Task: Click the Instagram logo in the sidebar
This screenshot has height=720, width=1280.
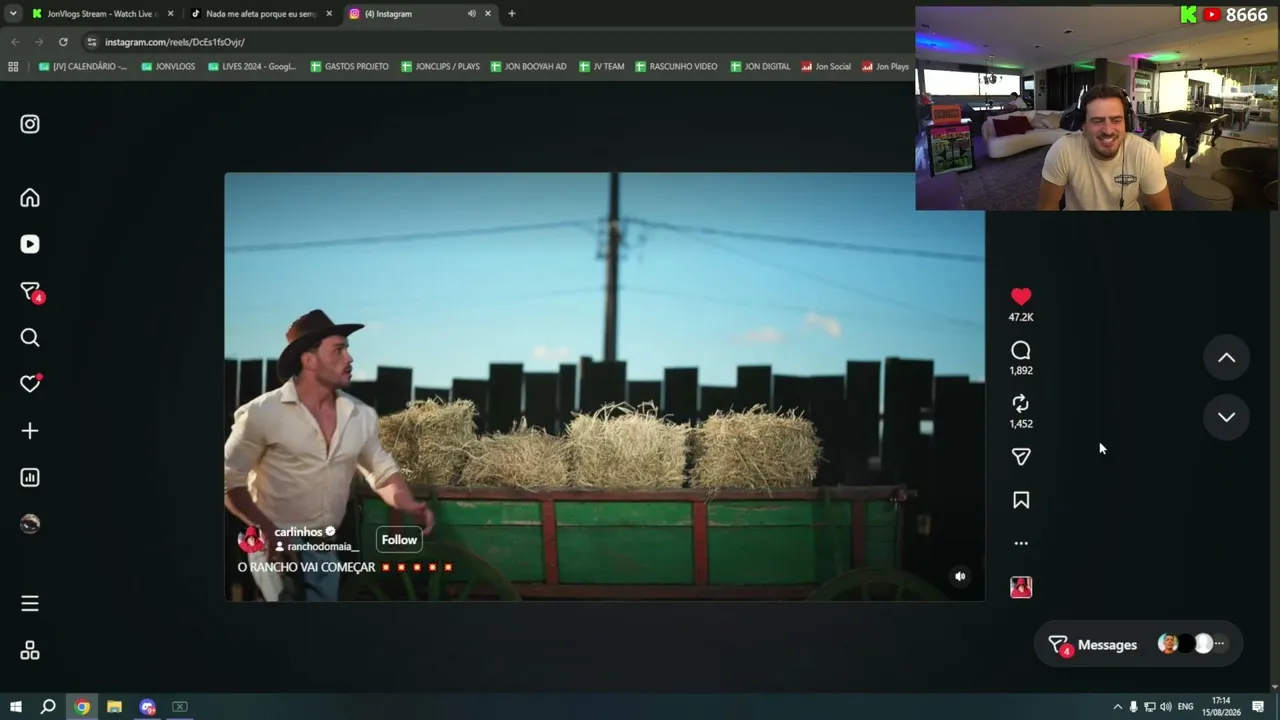Action: click(30, 124)
